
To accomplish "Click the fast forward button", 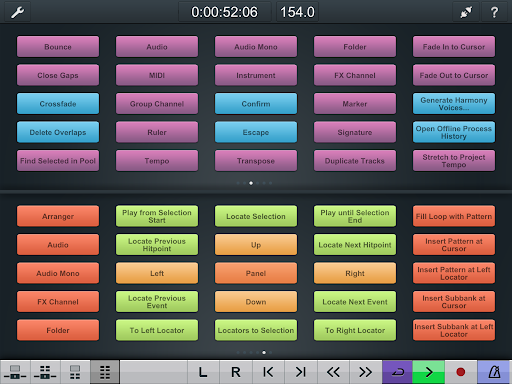I will (365, 372).
